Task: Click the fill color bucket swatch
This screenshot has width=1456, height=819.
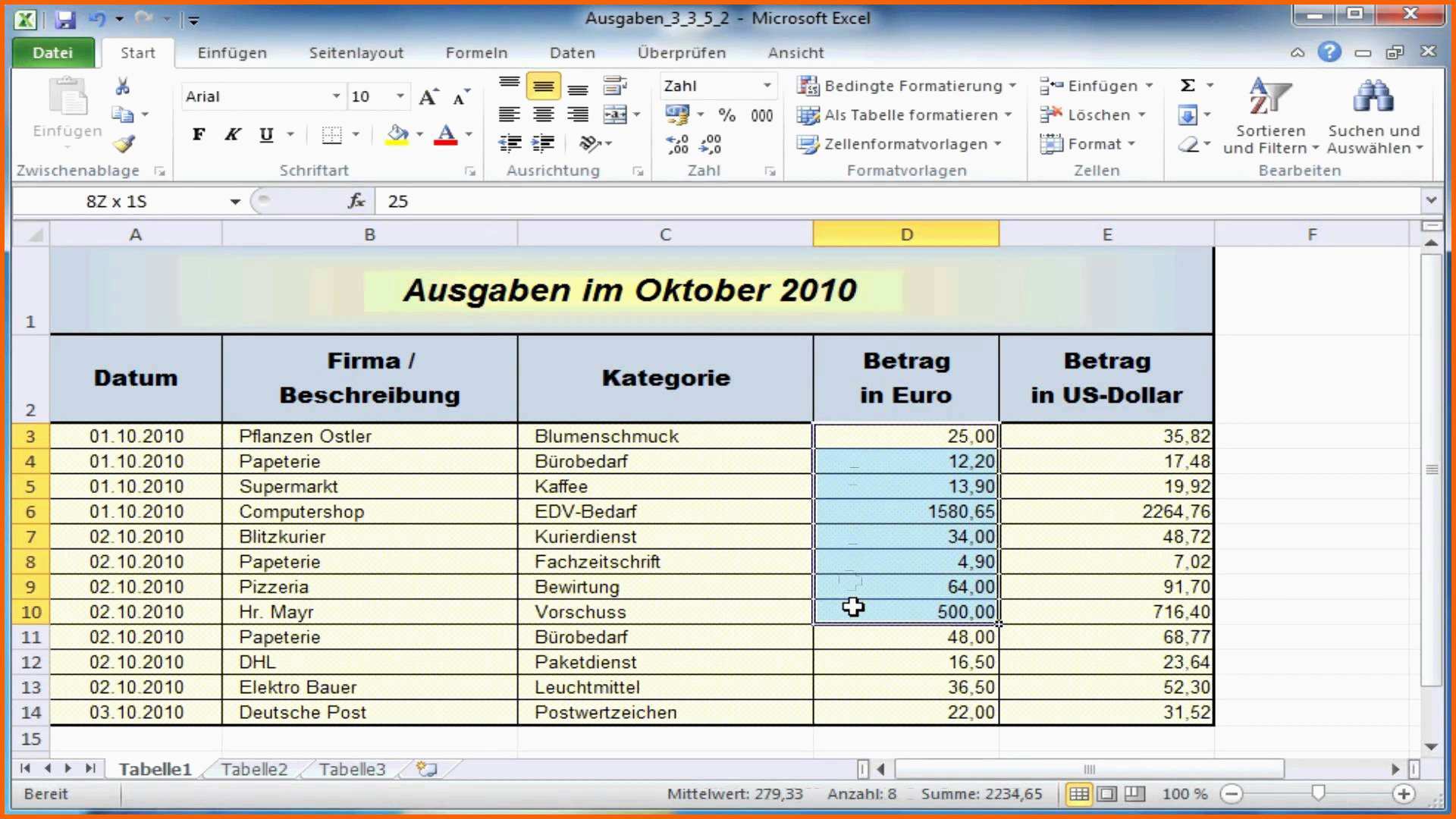Action: (x=397, y=135)
